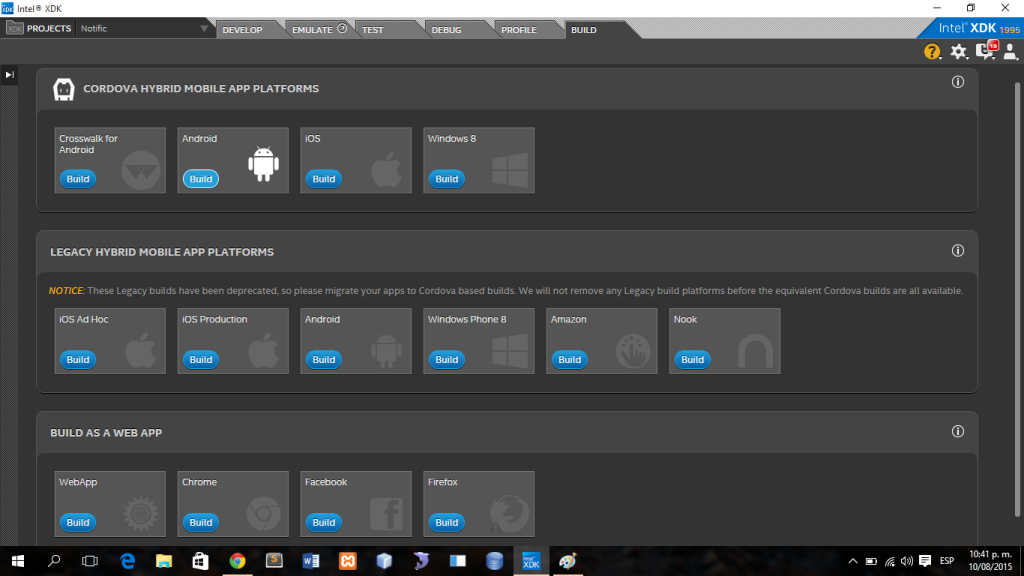Open settings gear icon in toolbar
The width and height of the screenshot is (1024, 576).
point(958,52)
